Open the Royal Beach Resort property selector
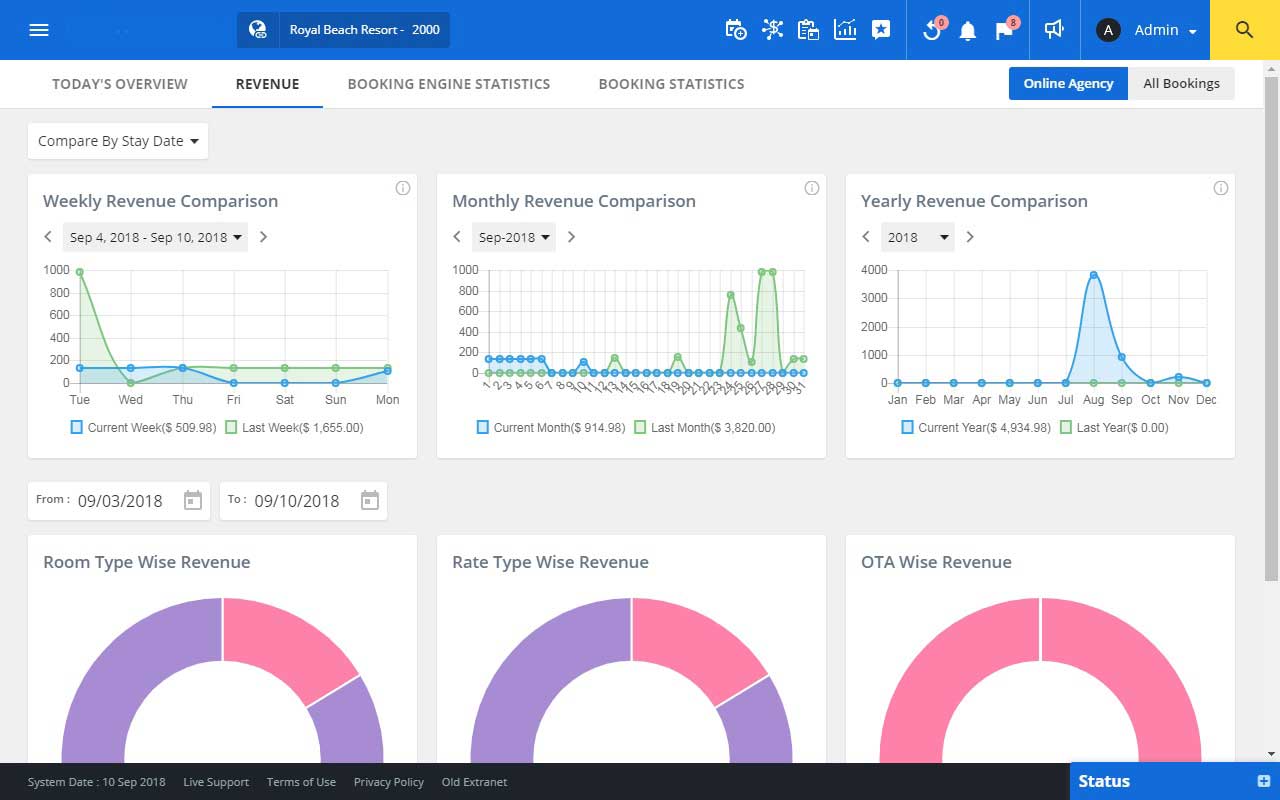The image size is (1280, 800). (x=343, y=30)
